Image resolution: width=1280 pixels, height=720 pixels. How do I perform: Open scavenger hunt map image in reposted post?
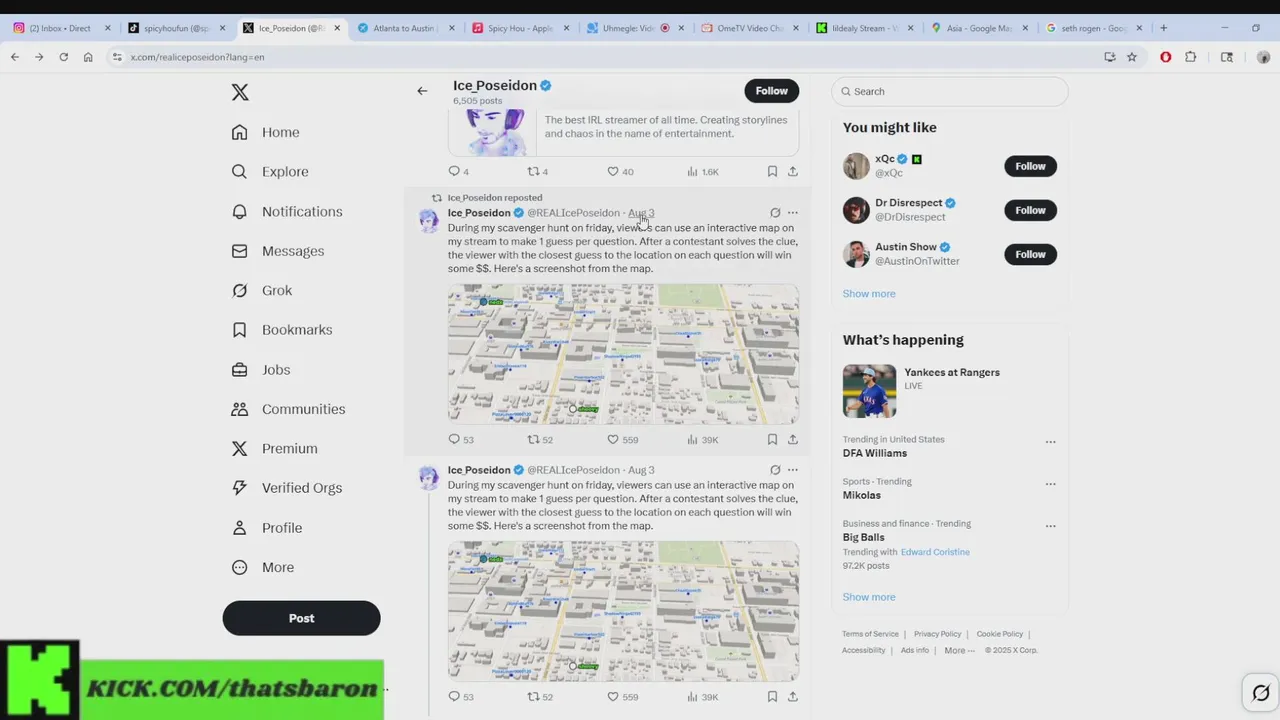tap(623, 354)
